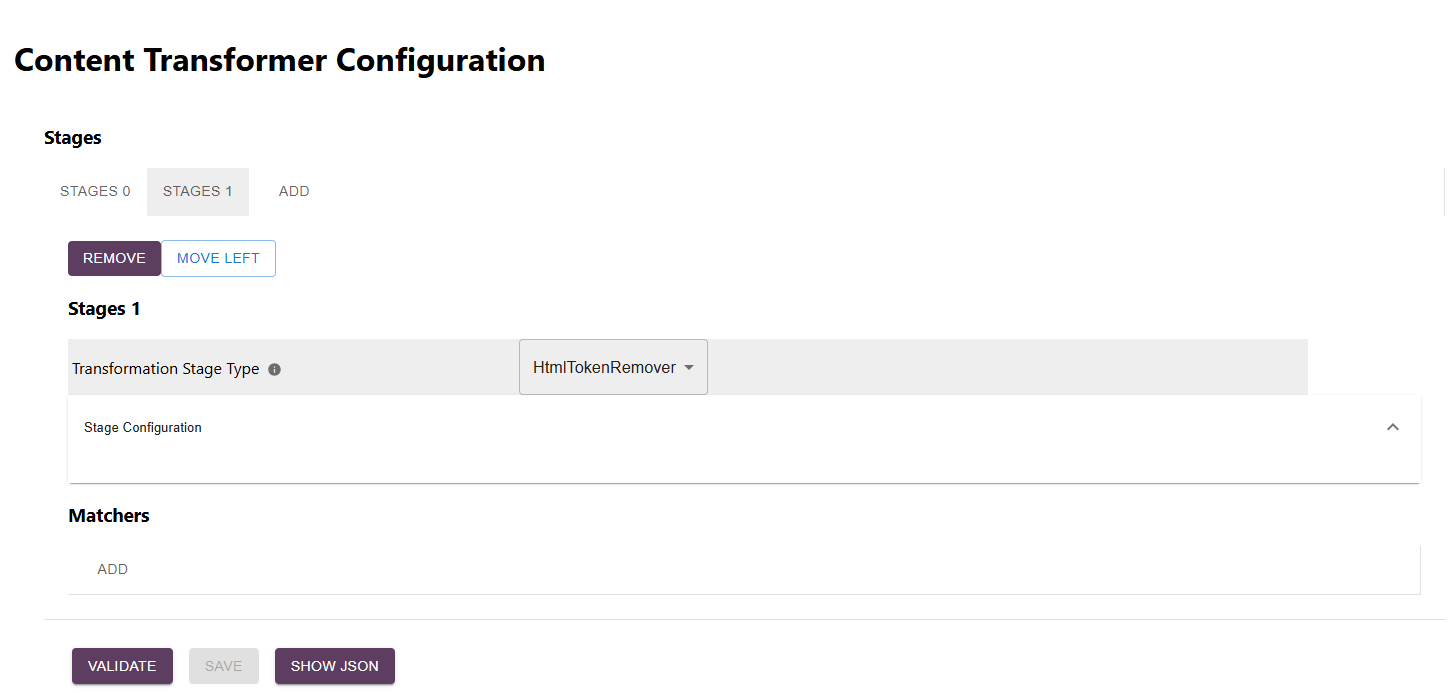Click the Stages 1 subheading
Screen dimensions: 1449x693
(x=104, y=309)
